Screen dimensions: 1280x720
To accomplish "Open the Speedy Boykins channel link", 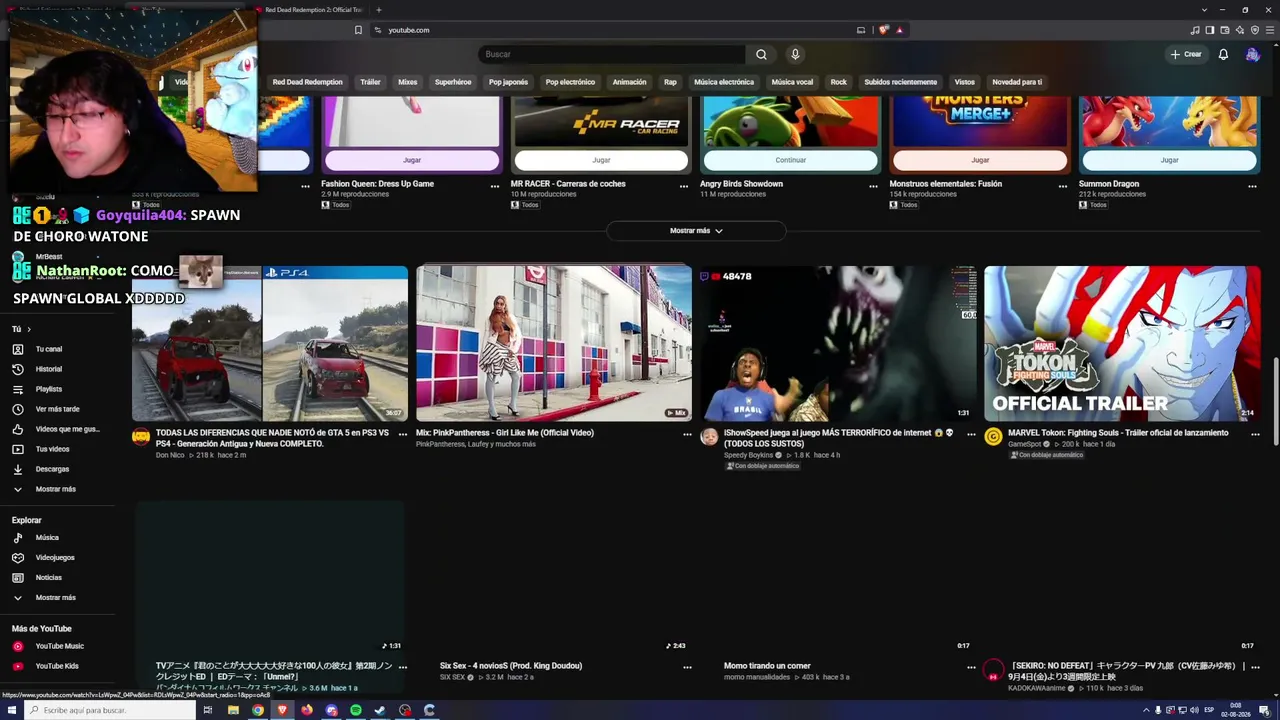I will click(x=748, y=455).
